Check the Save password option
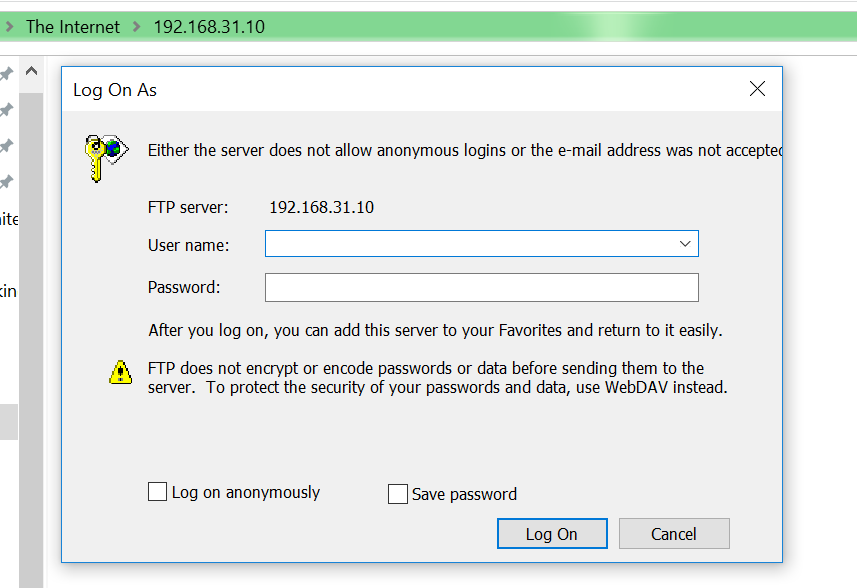The image size is (857, 588). 397,493
